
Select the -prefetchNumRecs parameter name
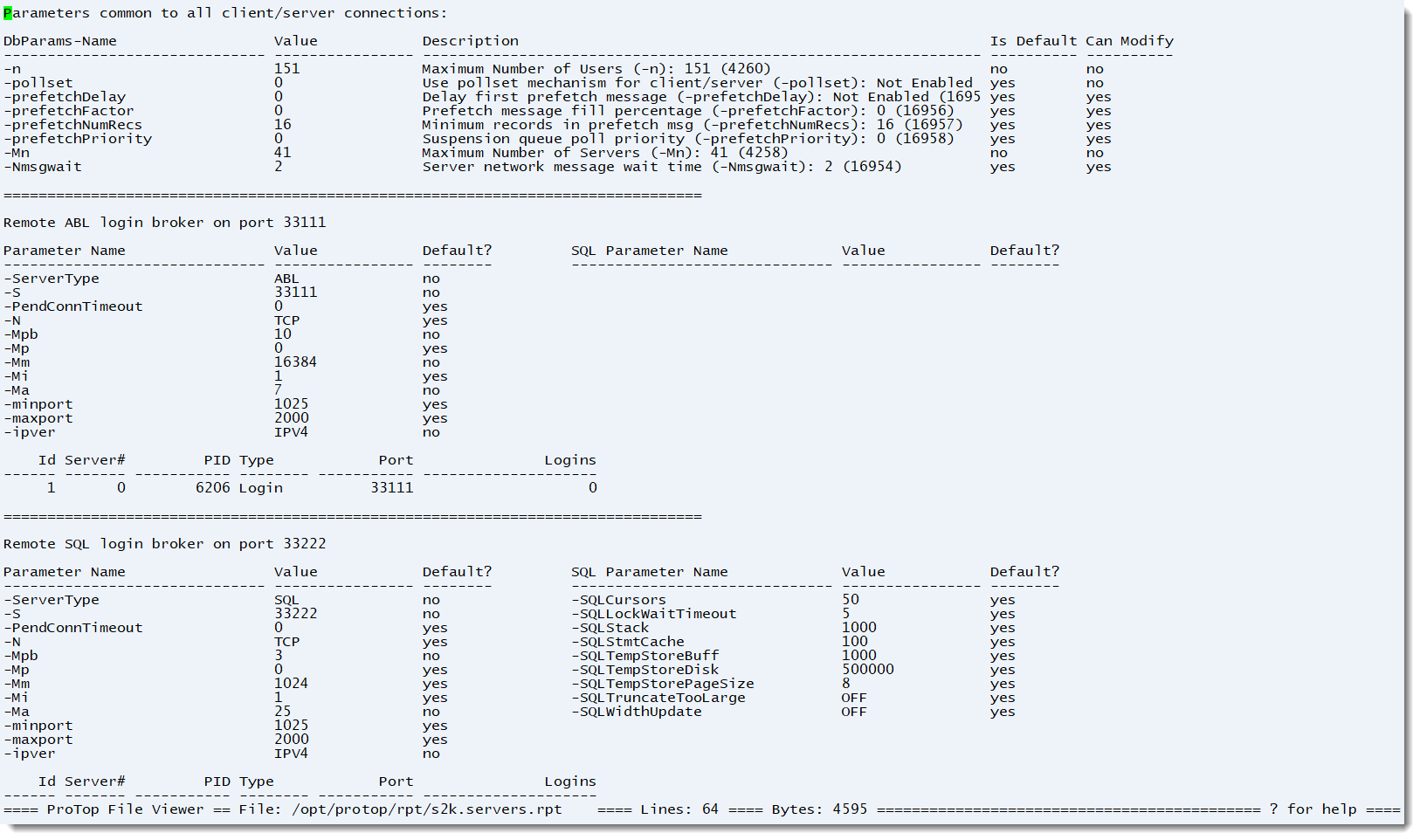(72, 125)
